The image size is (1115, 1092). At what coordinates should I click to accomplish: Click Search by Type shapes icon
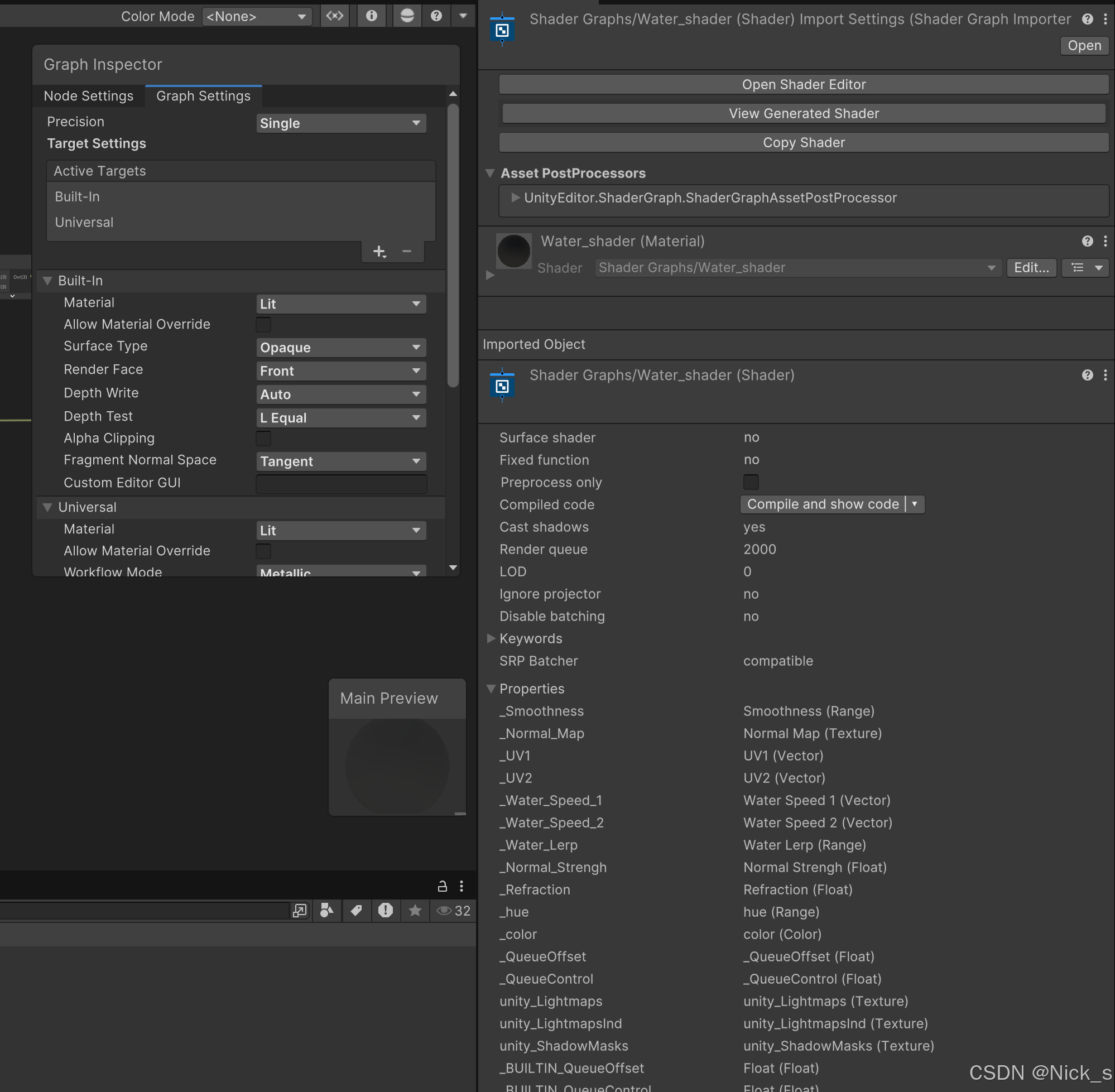[x=327, y=911]
